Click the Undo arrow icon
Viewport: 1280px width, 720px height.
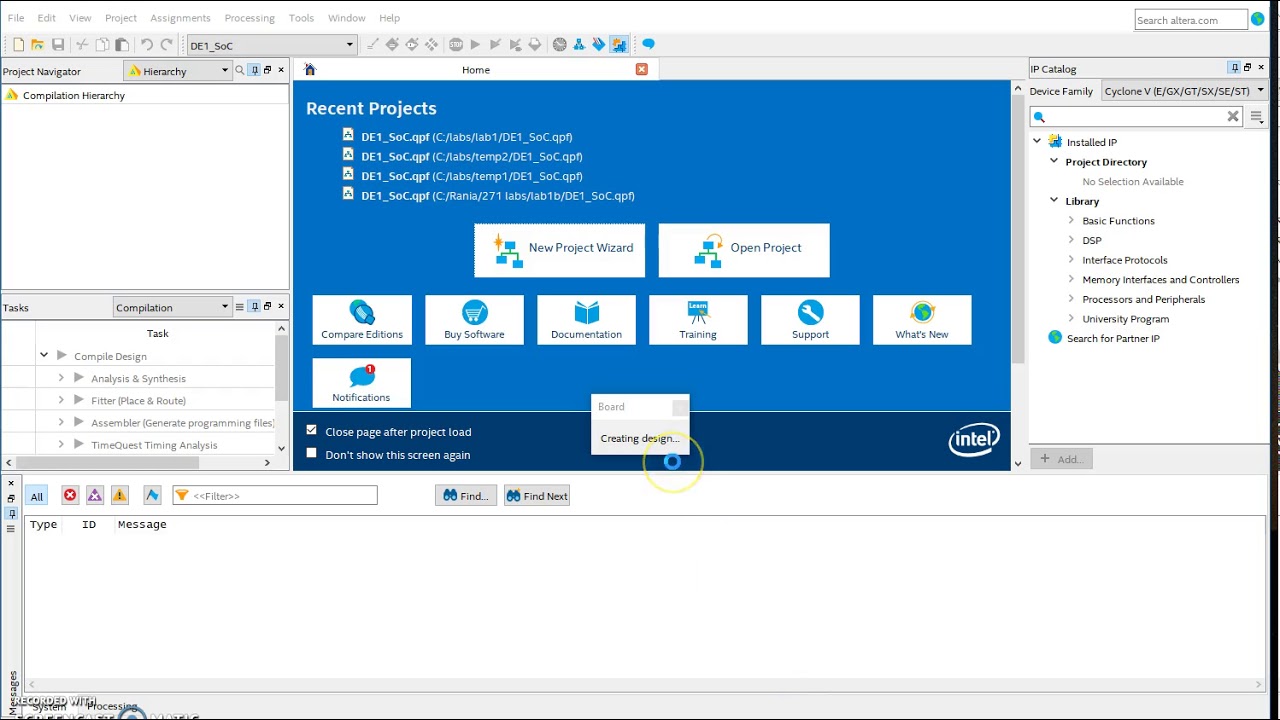(147, 45)
